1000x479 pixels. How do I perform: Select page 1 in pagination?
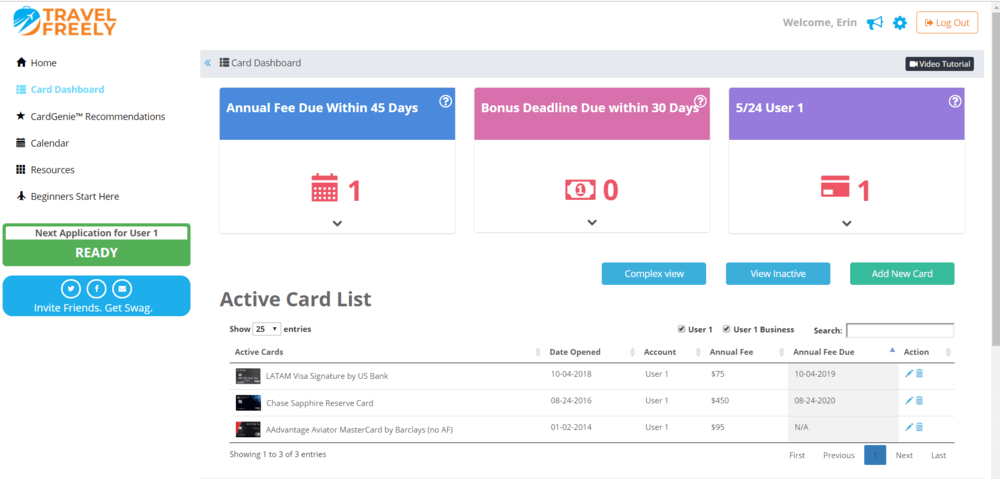point(875,455)
